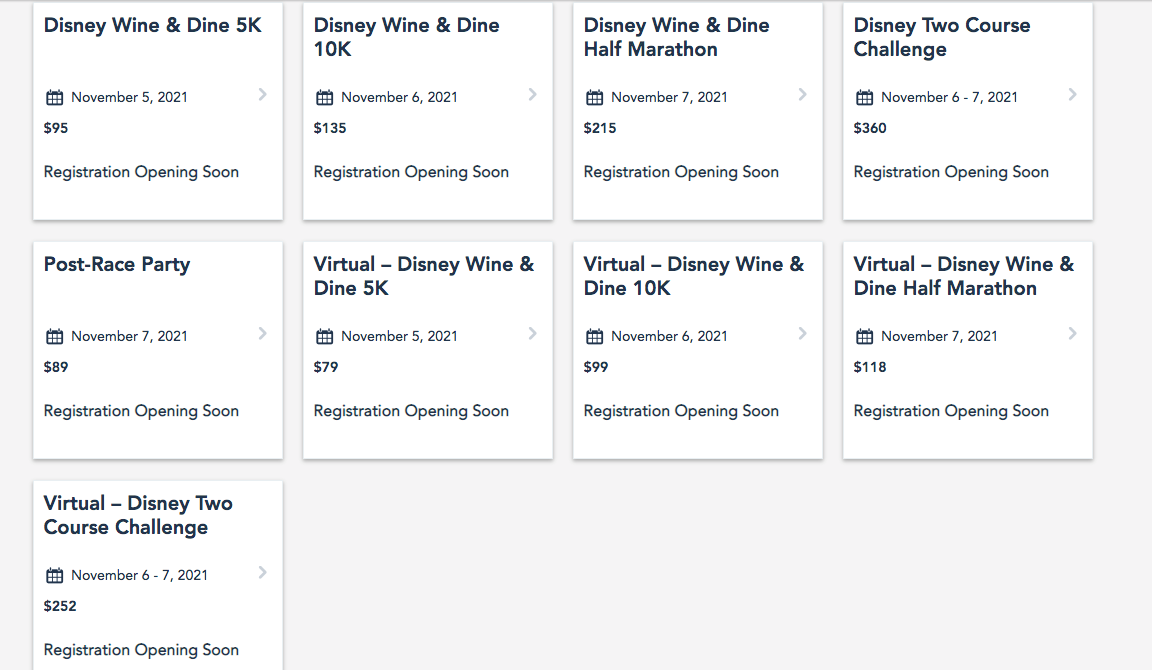This screenshot has height=670, width=1152.
Task: Select Virtual – Disney Wine & Dine 10K title
Action: point(693,276)
